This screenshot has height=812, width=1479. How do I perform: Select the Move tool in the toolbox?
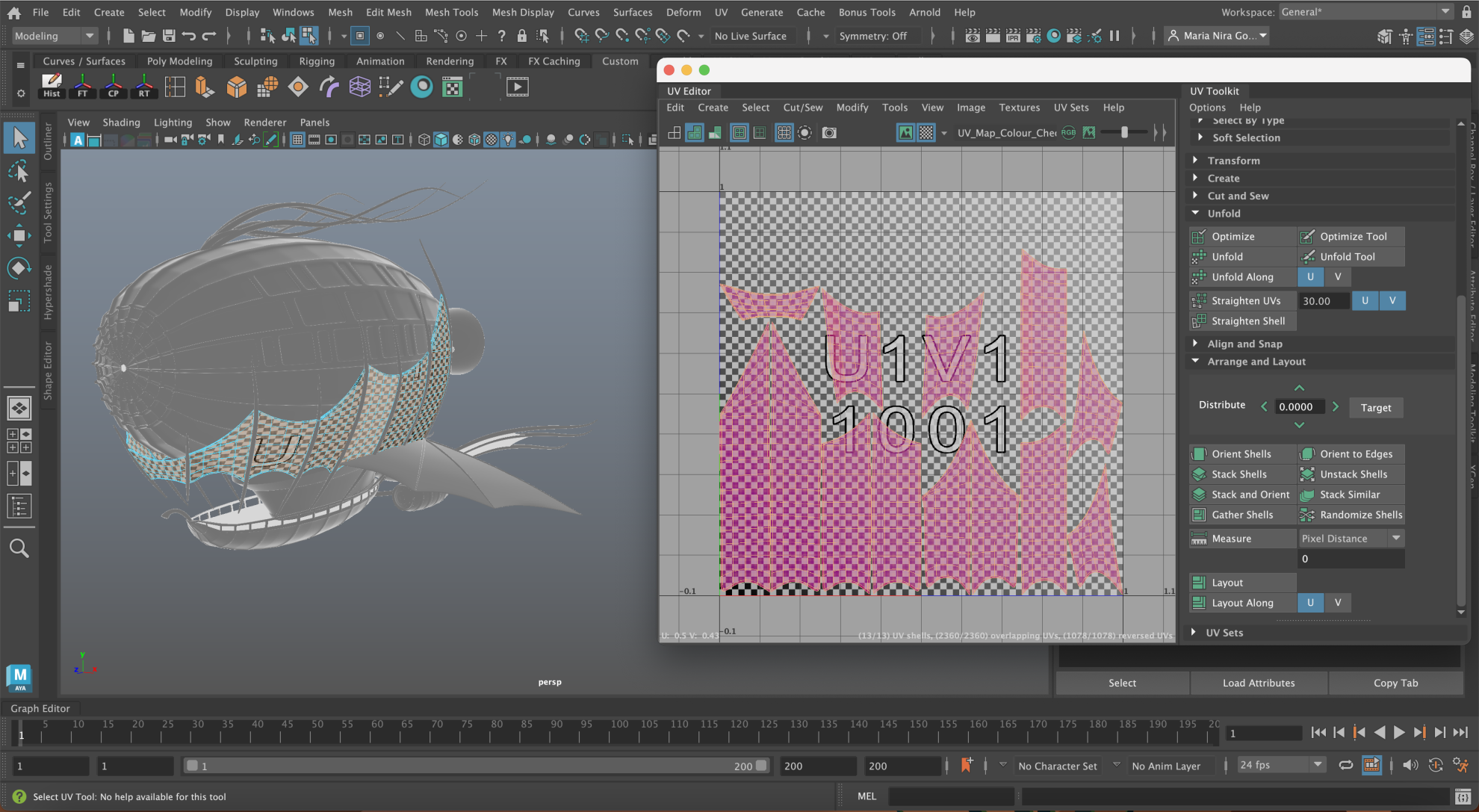pyautogui.click(x=19, y=236)
